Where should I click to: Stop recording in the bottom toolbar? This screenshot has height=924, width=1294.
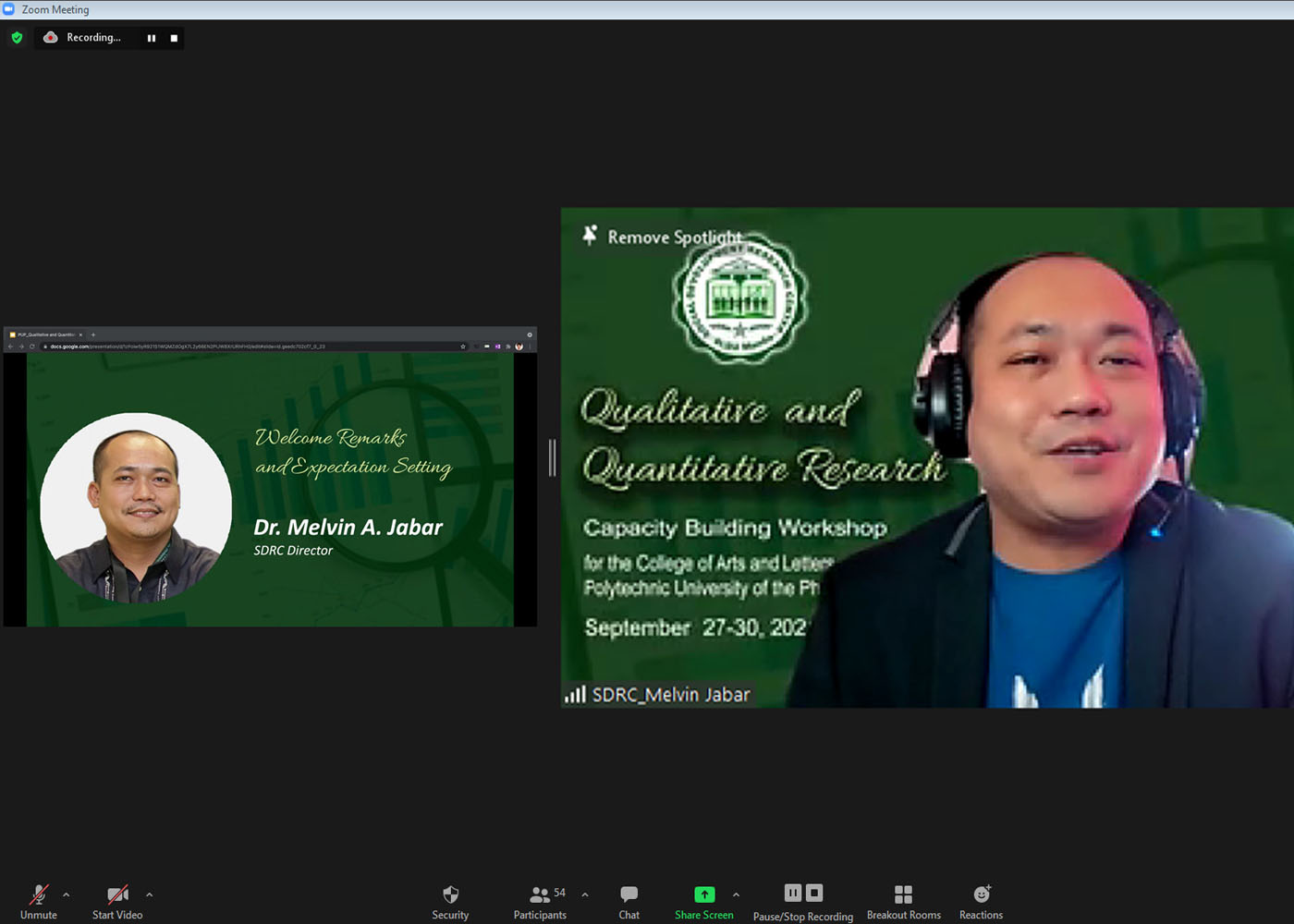pyautogui.click(x=814, y=893)
